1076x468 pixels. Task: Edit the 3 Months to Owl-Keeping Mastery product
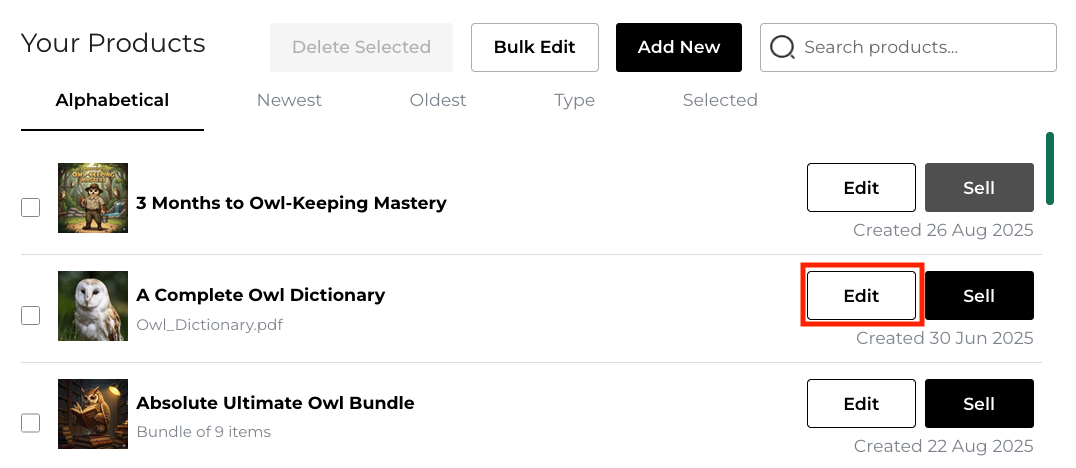[x=861, y=188]
